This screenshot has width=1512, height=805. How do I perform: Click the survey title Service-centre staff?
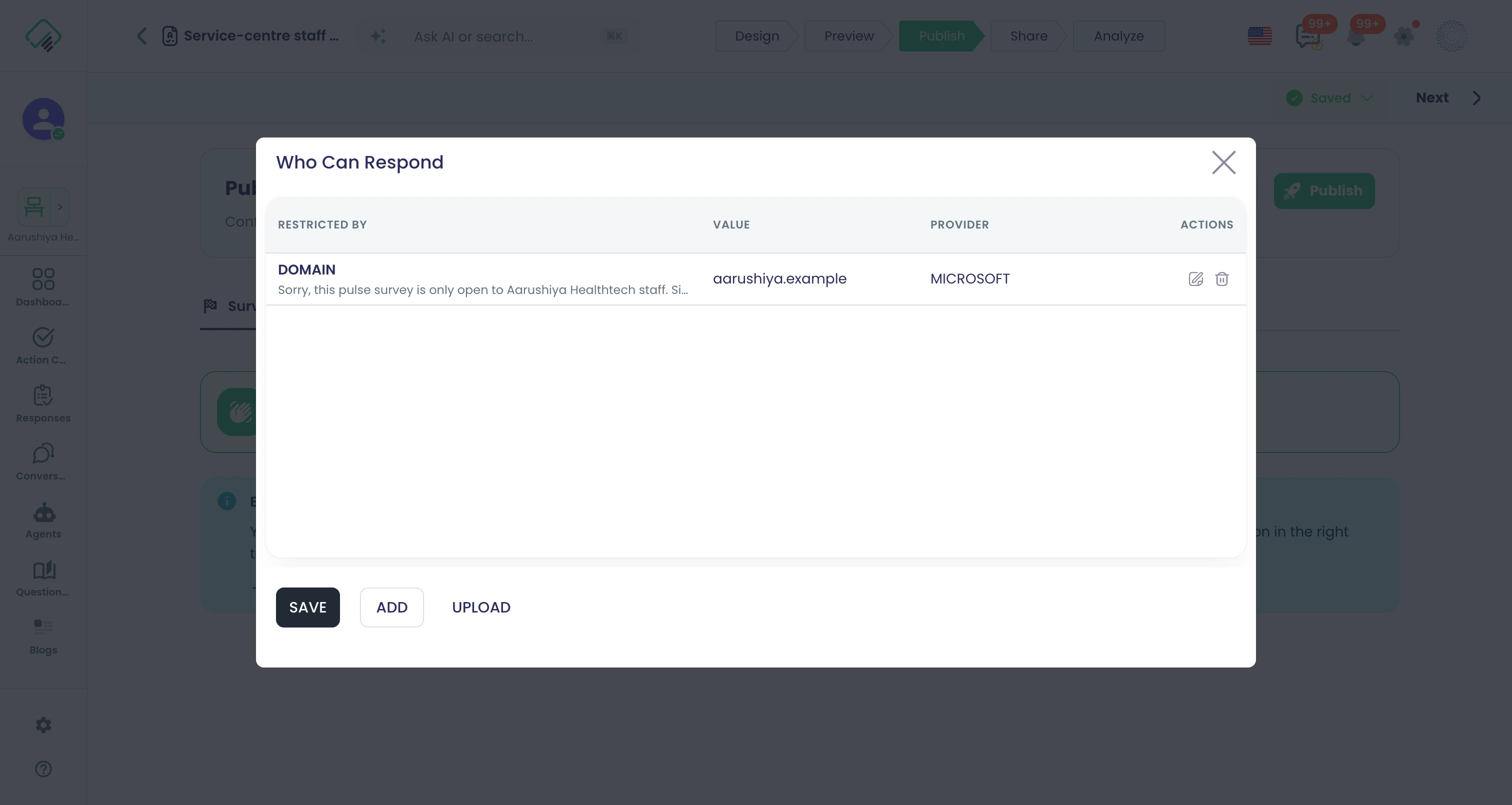pos(261,36)
